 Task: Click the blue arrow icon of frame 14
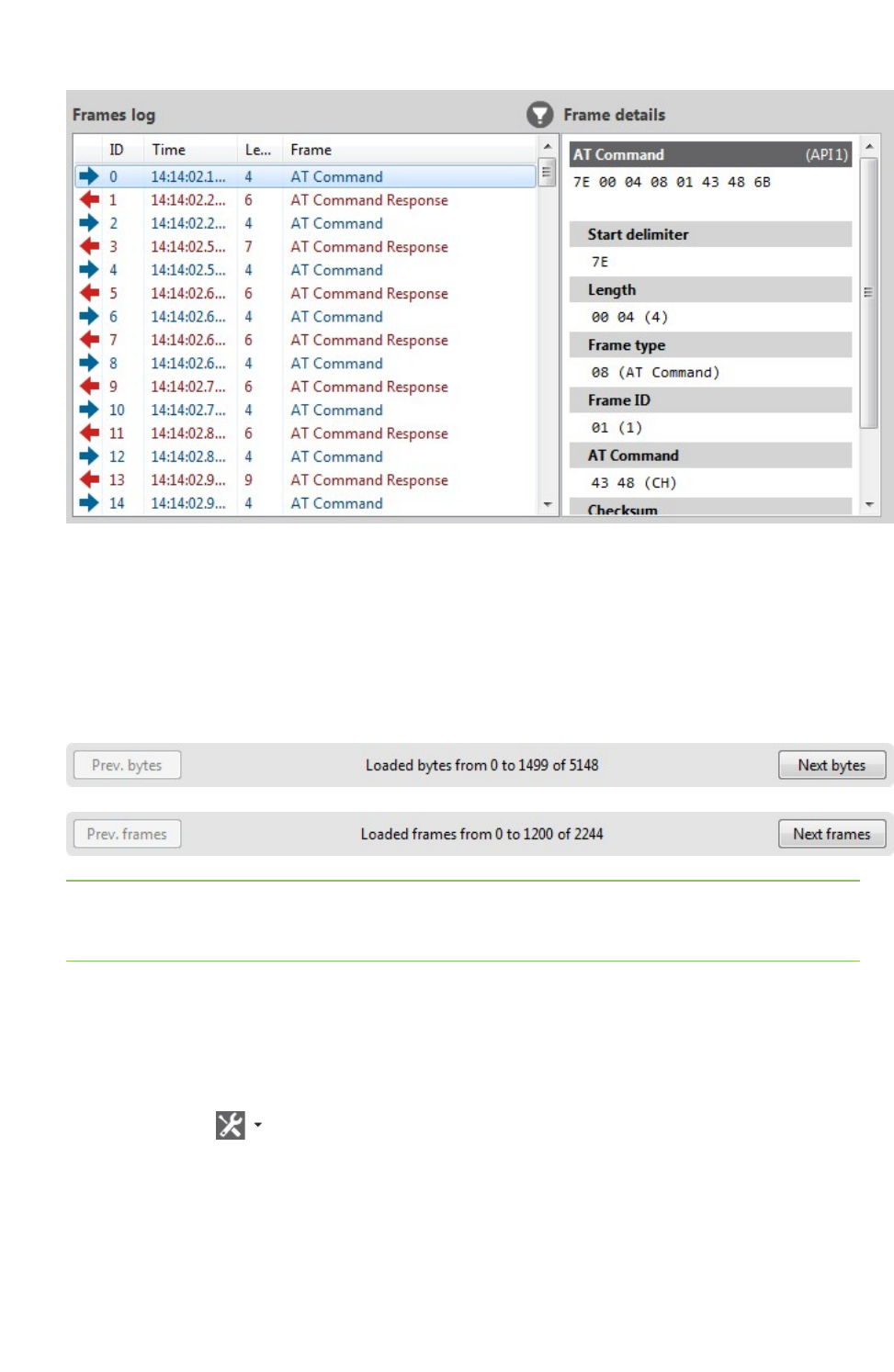(x=89, y=503)
